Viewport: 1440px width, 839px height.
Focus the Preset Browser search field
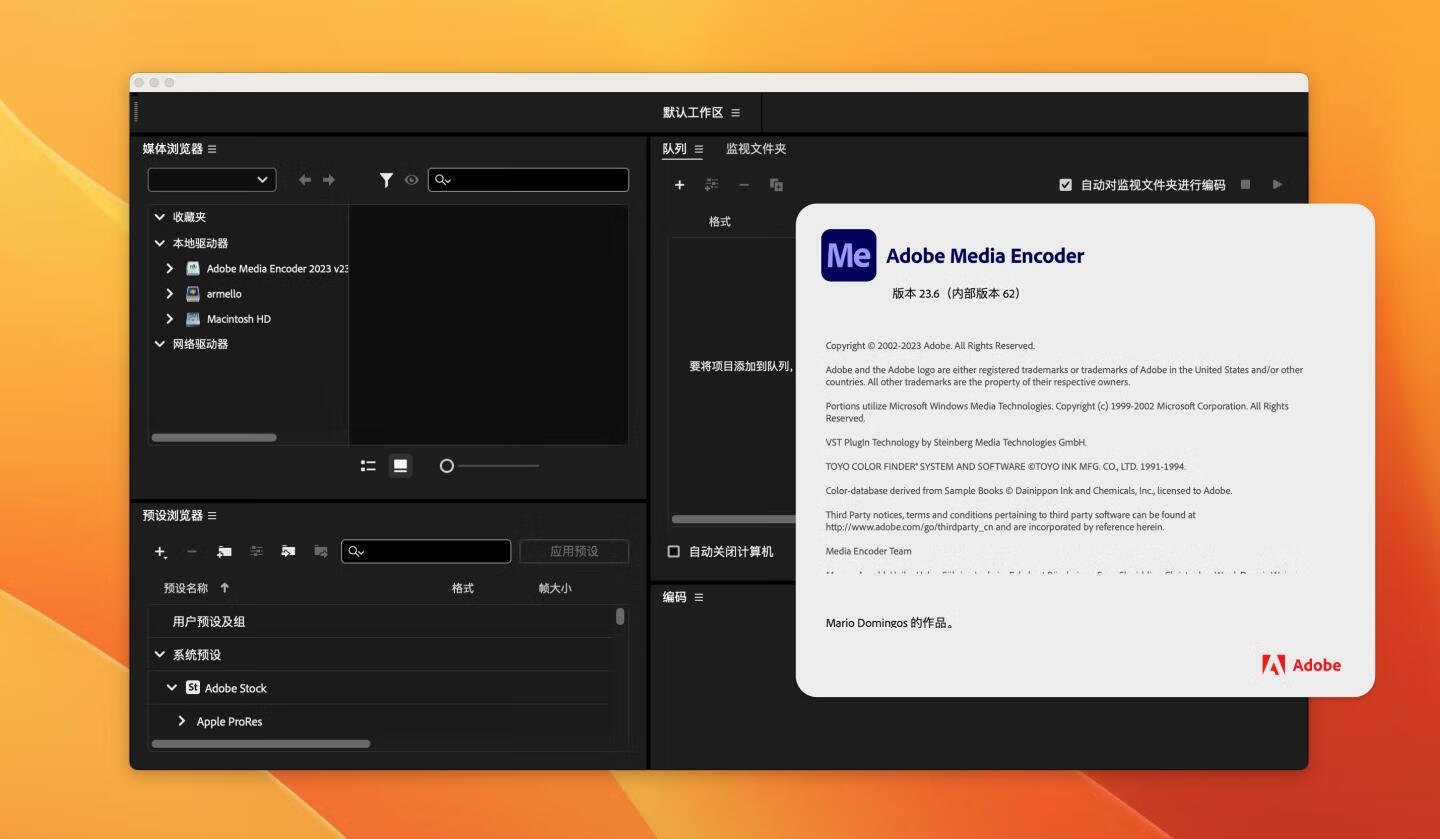[426, 551]
